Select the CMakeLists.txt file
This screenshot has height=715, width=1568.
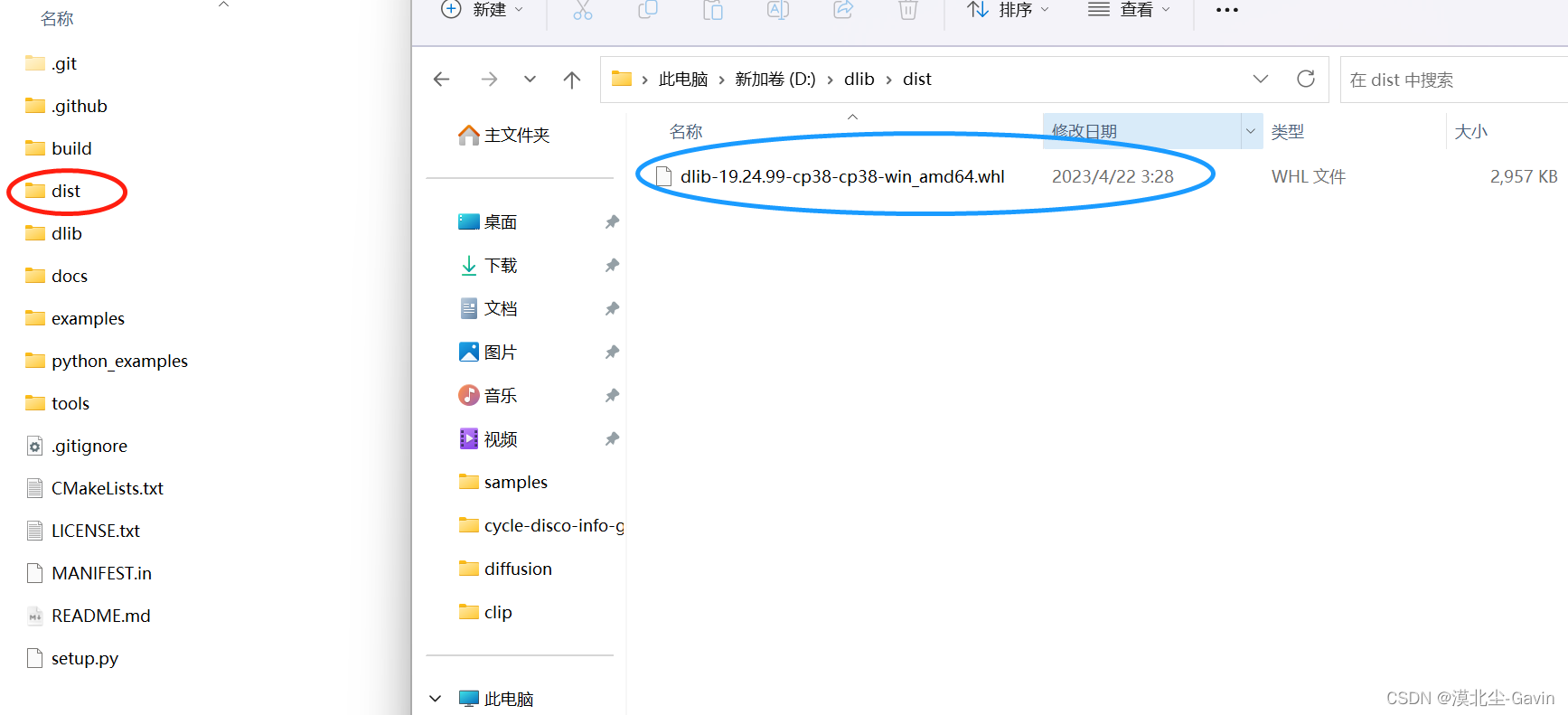pyautogui.click(x=95, y=488)
